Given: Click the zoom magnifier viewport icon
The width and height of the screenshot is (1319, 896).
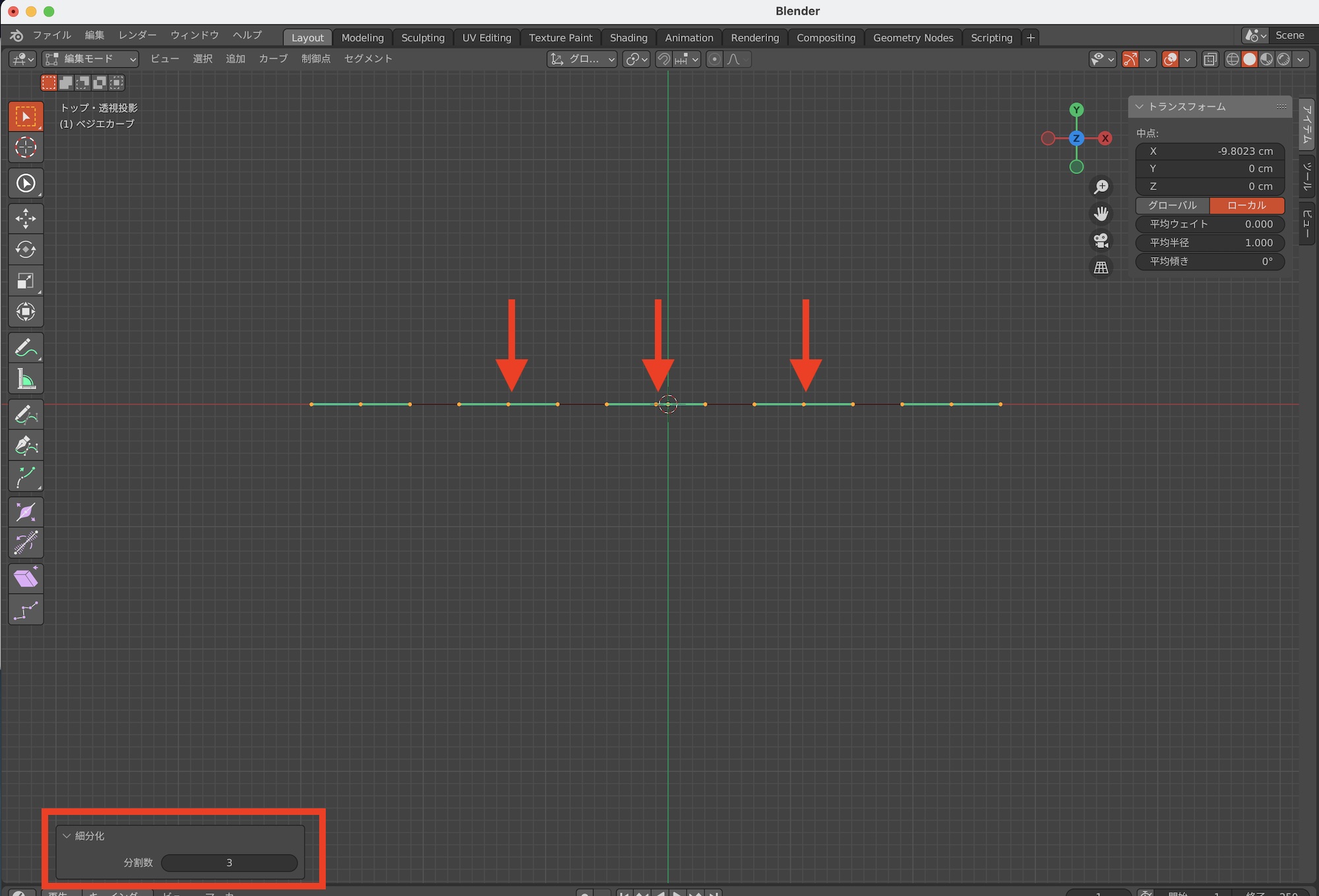Looking at the screenshot, I should [x=1101, y=187].
